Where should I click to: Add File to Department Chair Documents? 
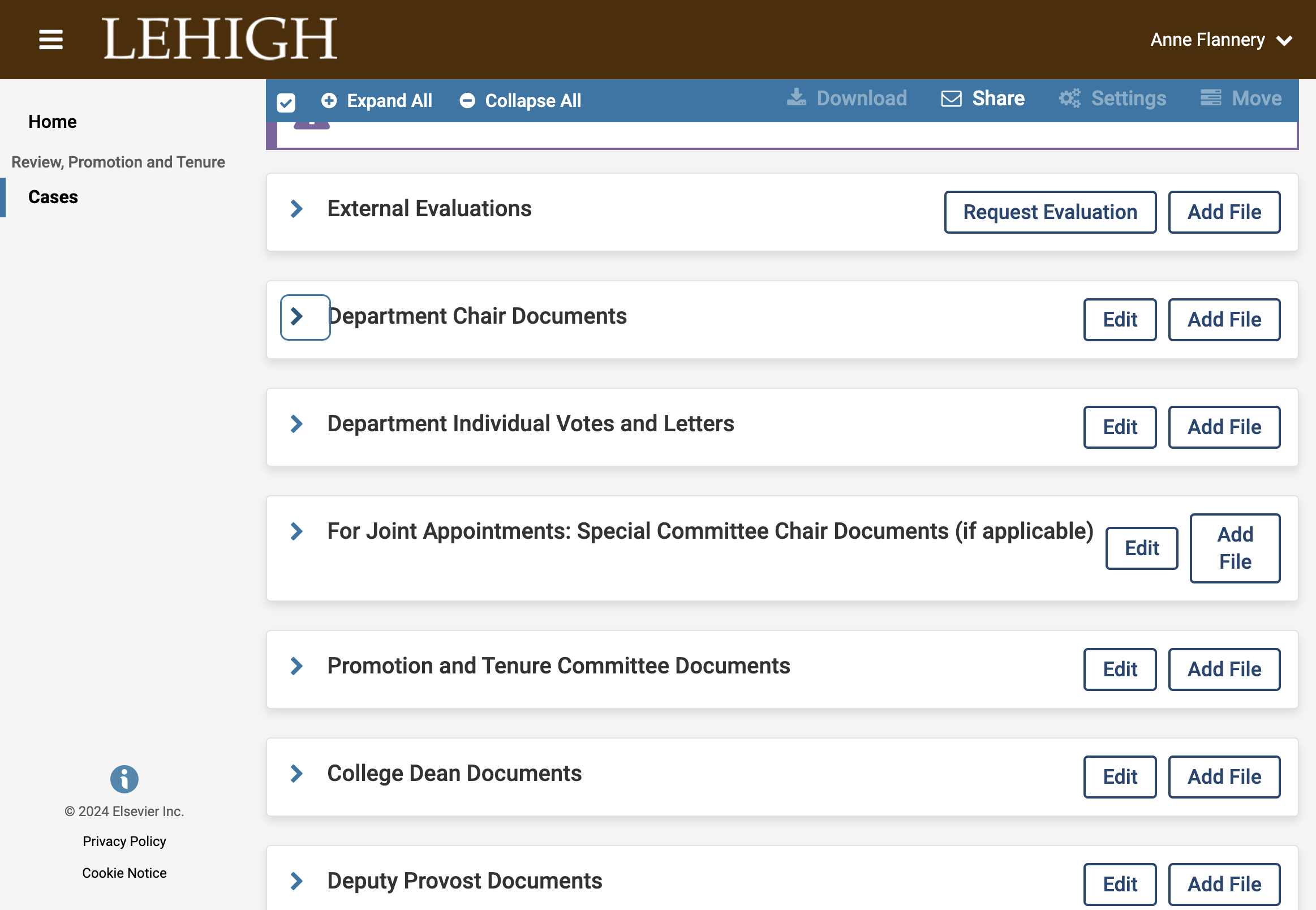coord(1224,320)
